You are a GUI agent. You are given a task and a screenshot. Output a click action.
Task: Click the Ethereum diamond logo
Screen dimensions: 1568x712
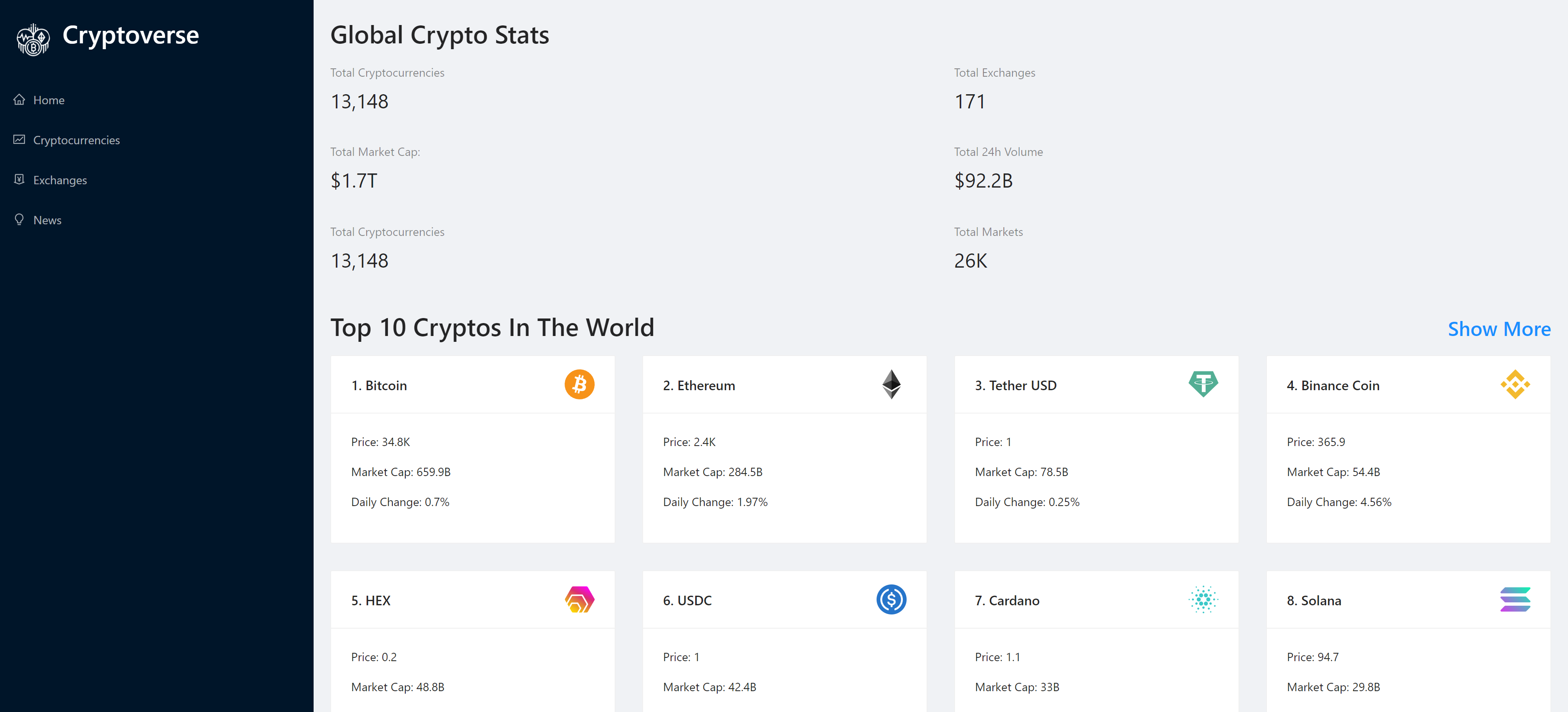tap(891, 385)
